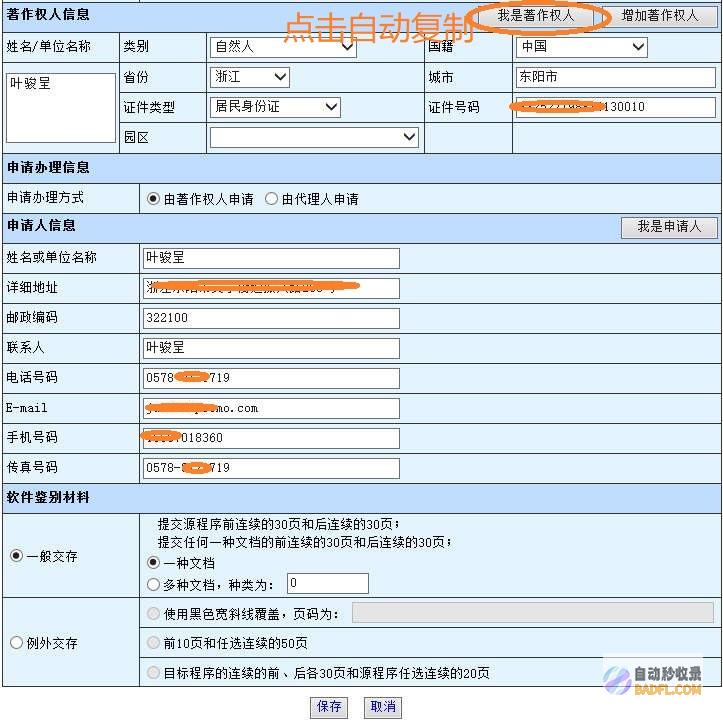The height and width of the screenshot is (723, 723).
Task: Select 由代理人申请 radio option
Action: 272,199
